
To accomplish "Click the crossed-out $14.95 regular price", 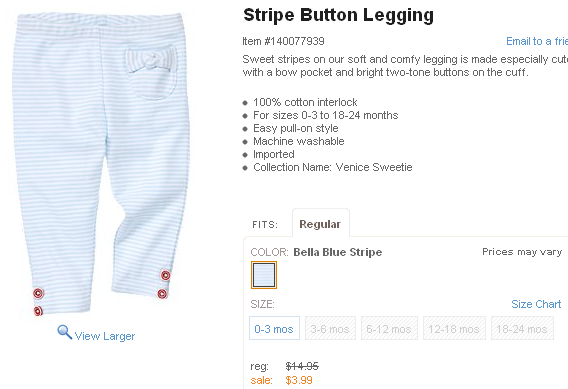I will (302, 366).
